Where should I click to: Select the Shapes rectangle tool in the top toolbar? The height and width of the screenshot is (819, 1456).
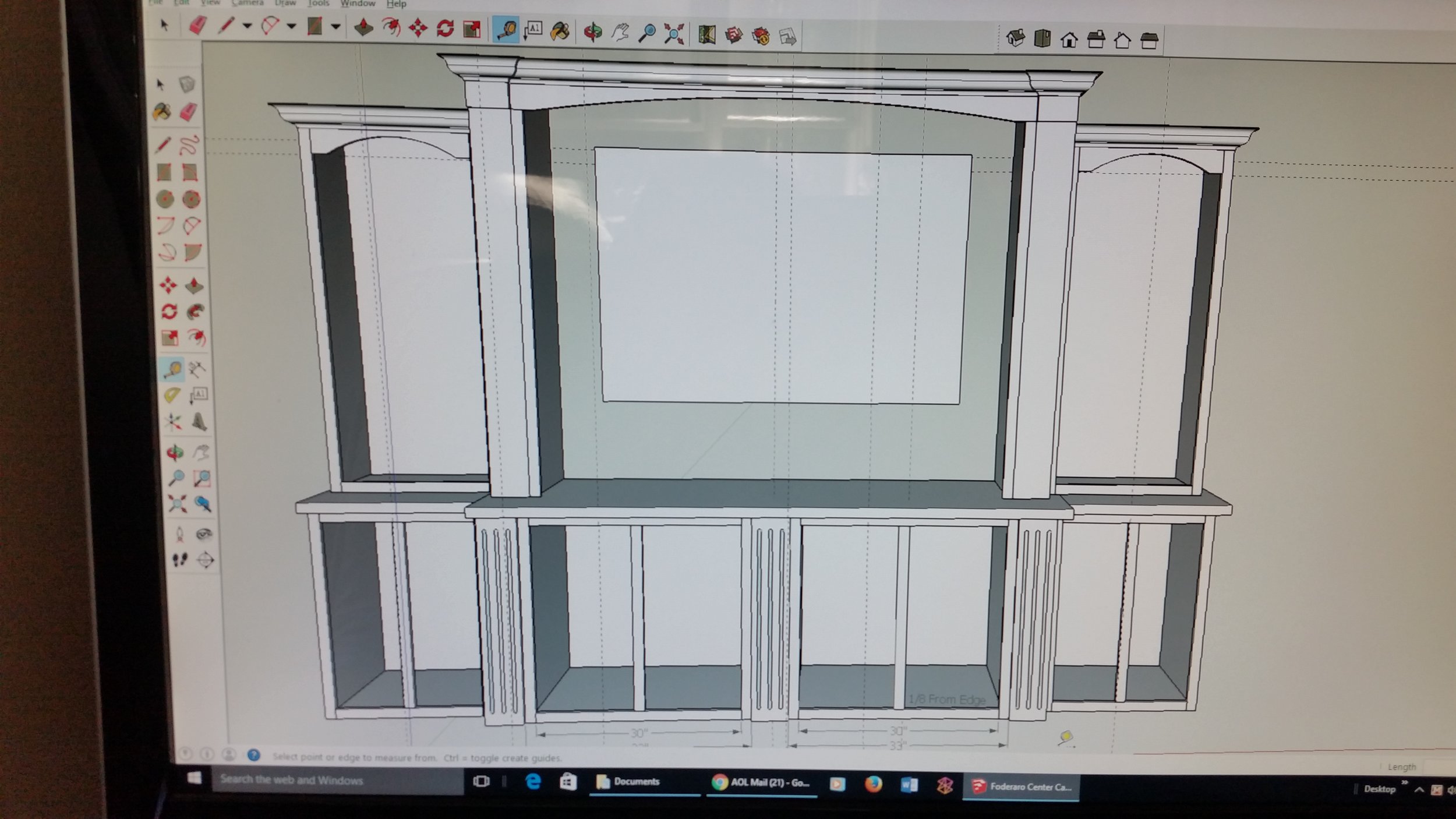pos(315,26)
